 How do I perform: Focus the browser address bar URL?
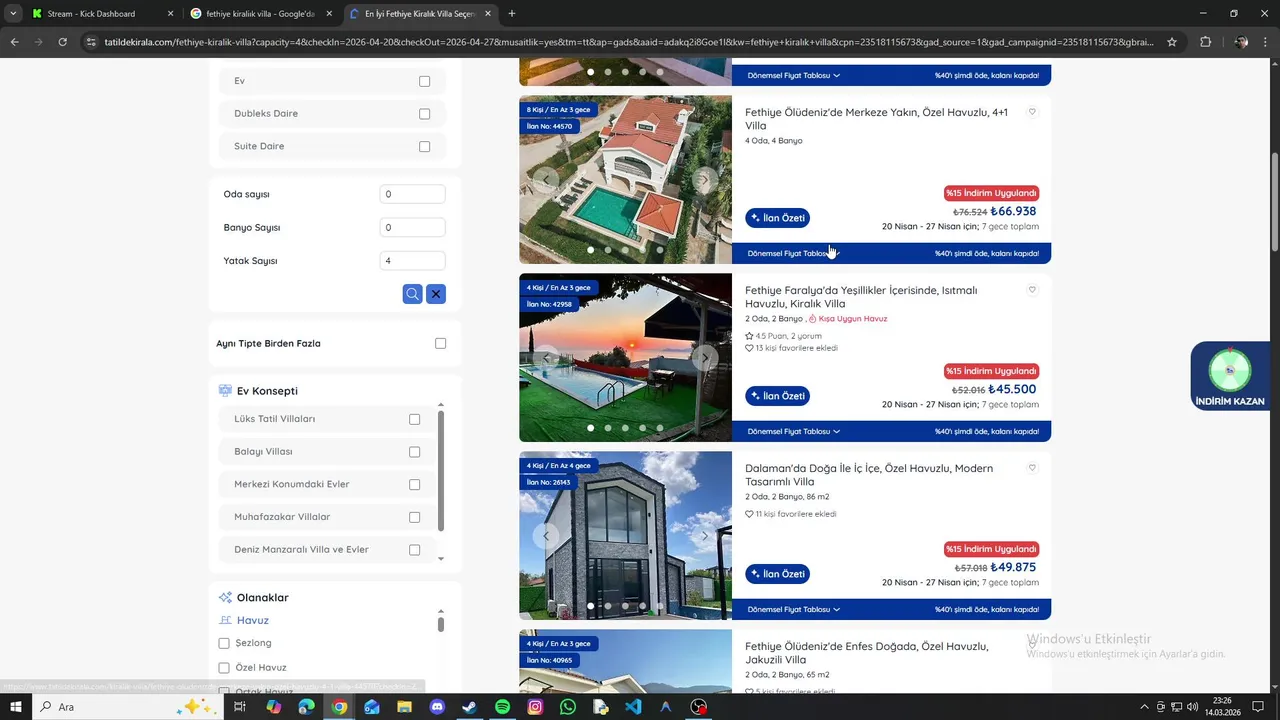pos(628,42)
